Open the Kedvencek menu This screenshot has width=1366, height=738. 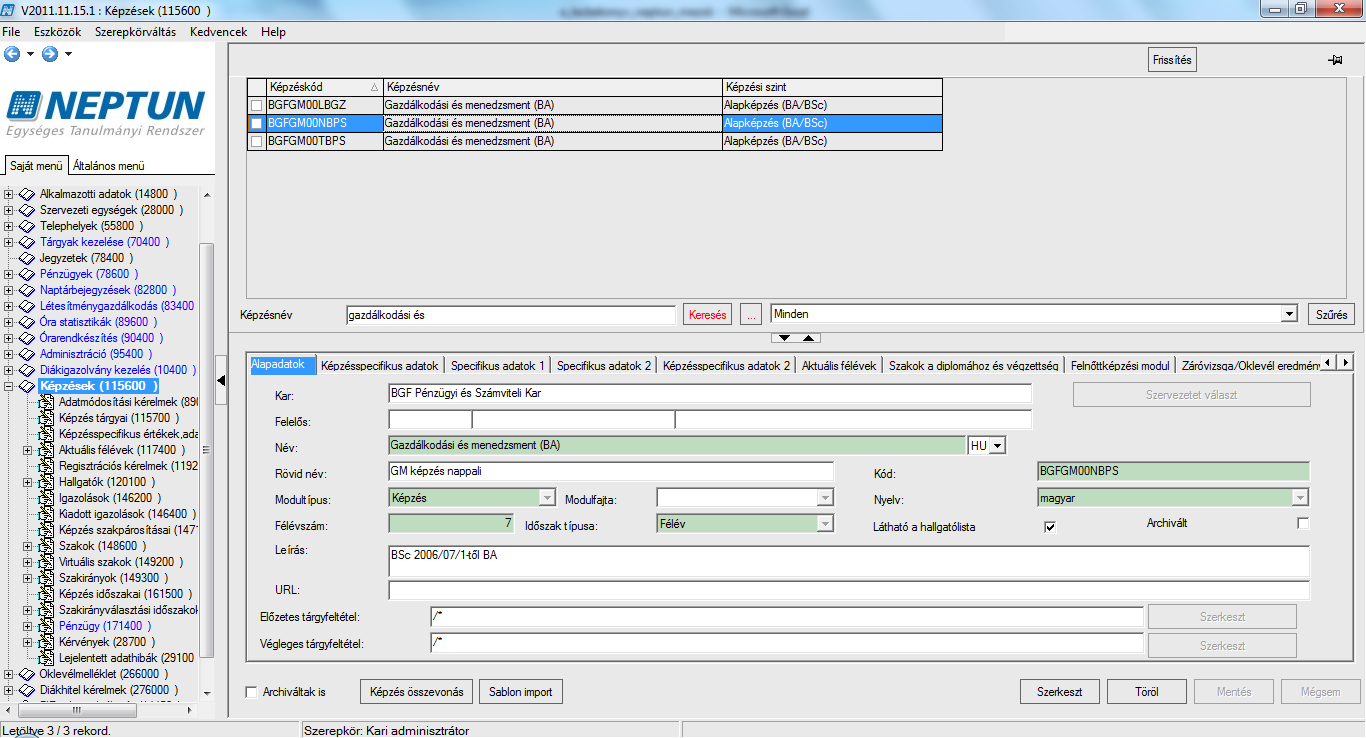point(218,32)
